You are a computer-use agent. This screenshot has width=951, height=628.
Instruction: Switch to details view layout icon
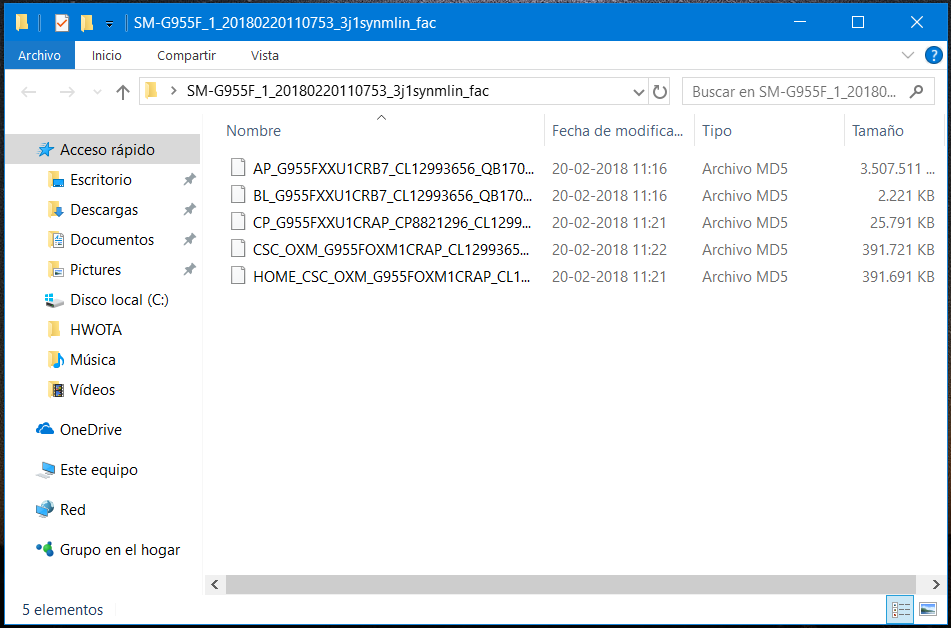[900, 609]
